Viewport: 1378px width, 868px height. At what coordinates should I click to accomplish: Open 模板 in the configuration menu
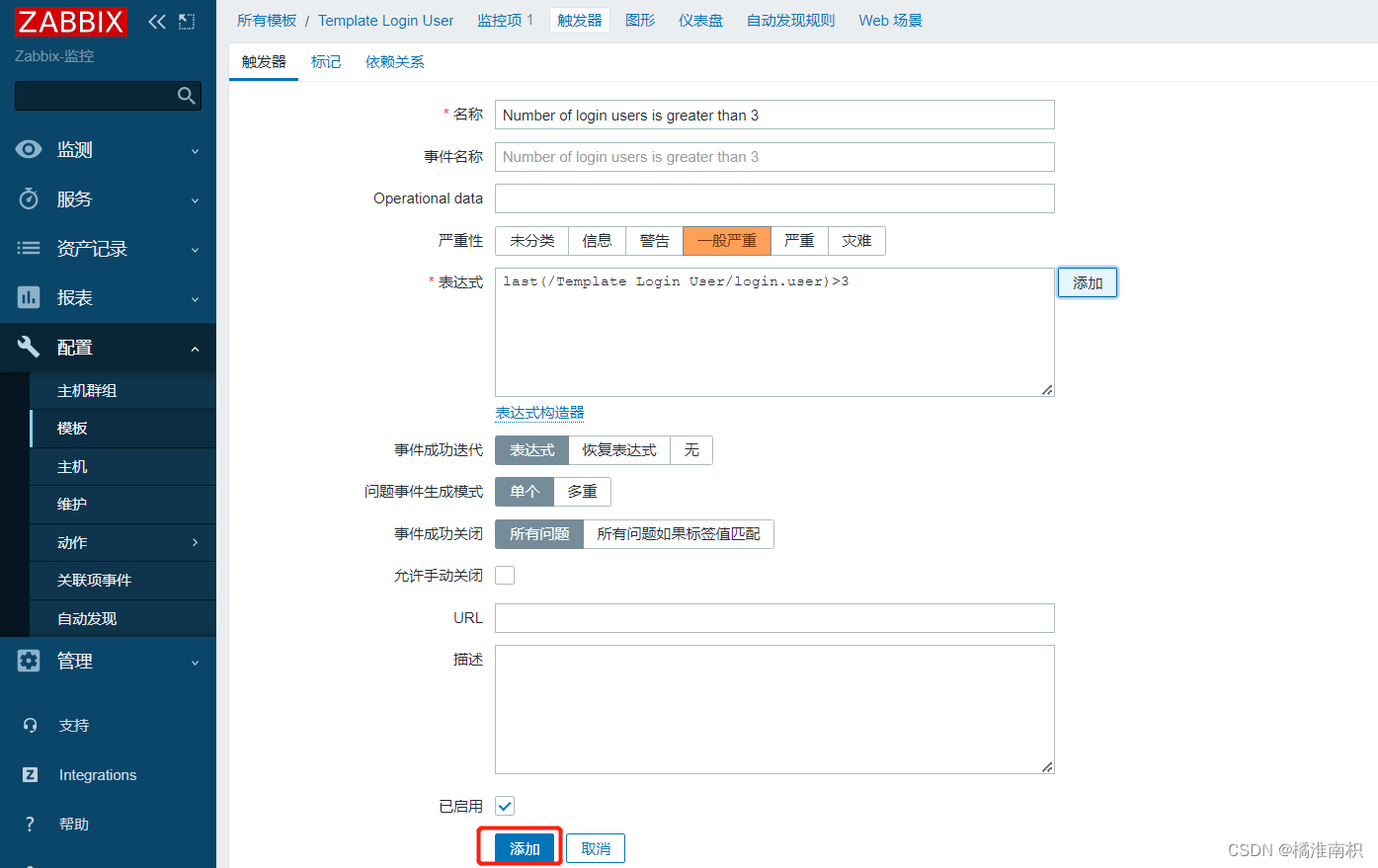122,428
